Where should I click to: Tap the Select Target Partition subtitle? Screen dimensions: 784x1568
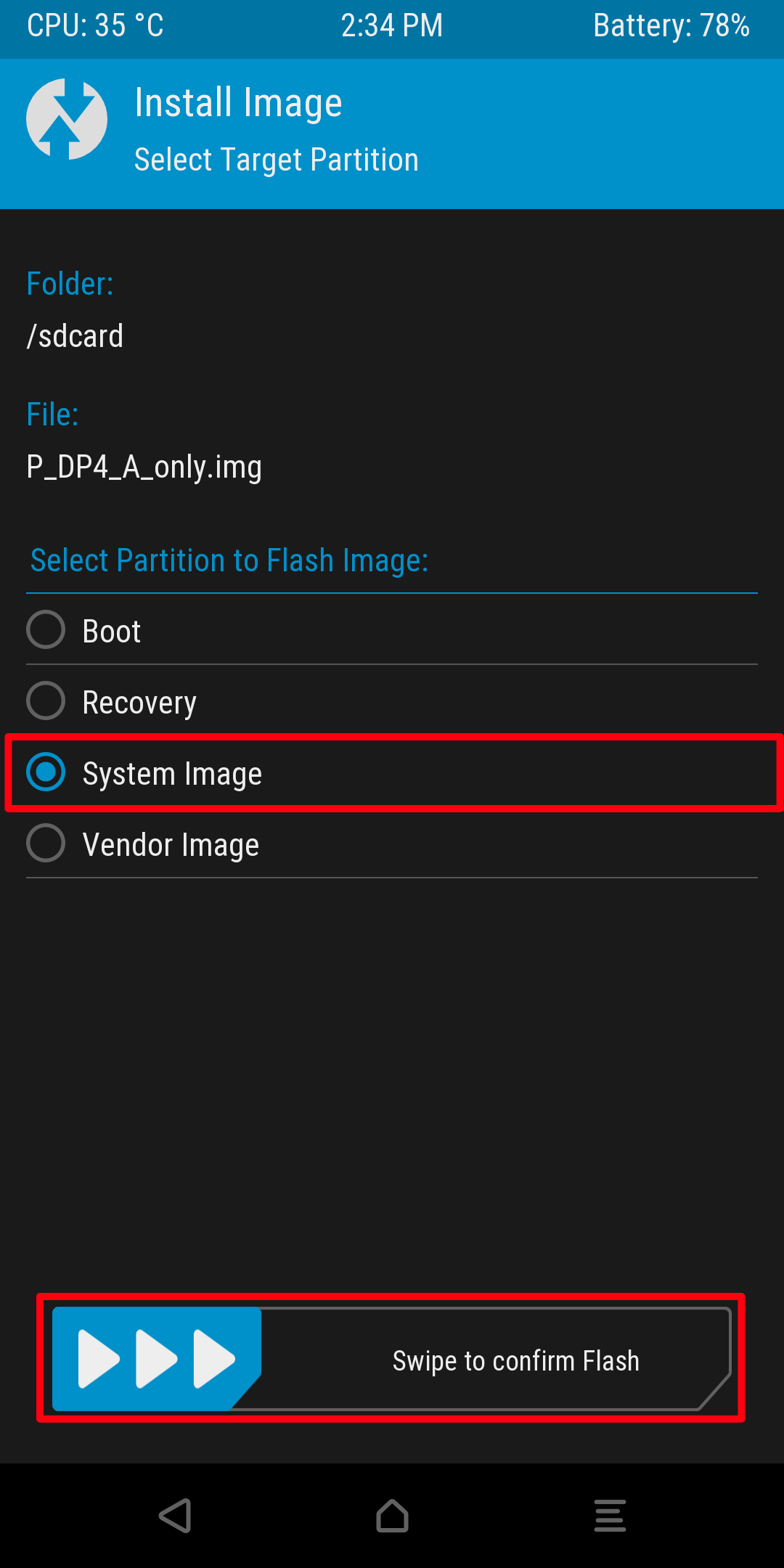(276, 160)
